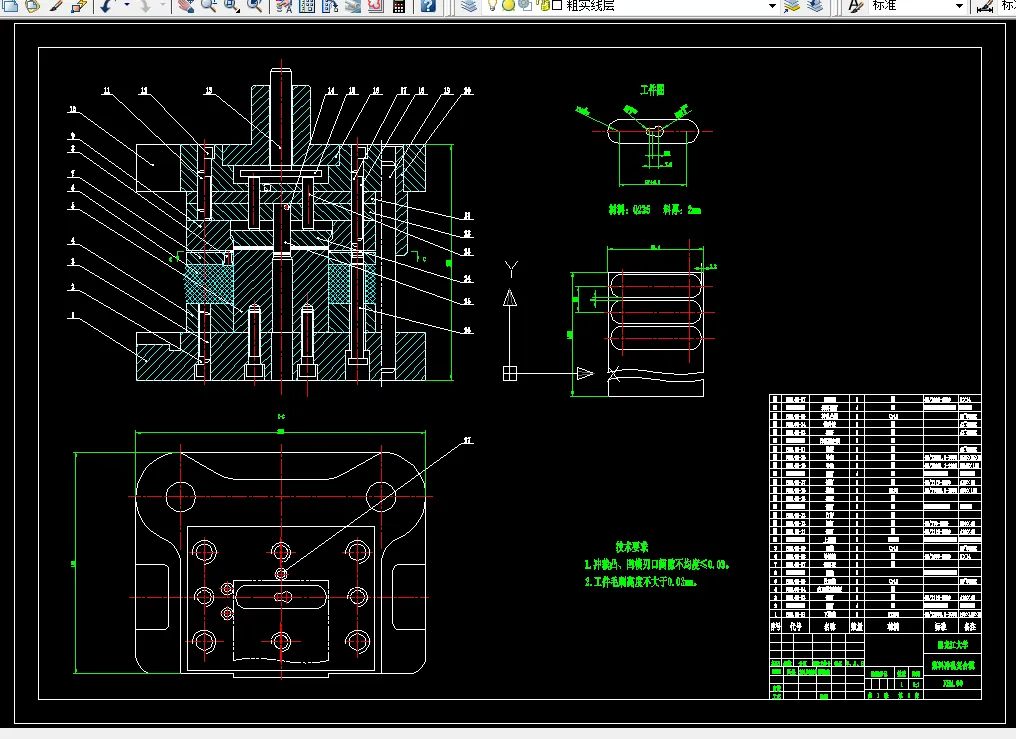Click the Layer Previous icon

[x=815, y=5]
